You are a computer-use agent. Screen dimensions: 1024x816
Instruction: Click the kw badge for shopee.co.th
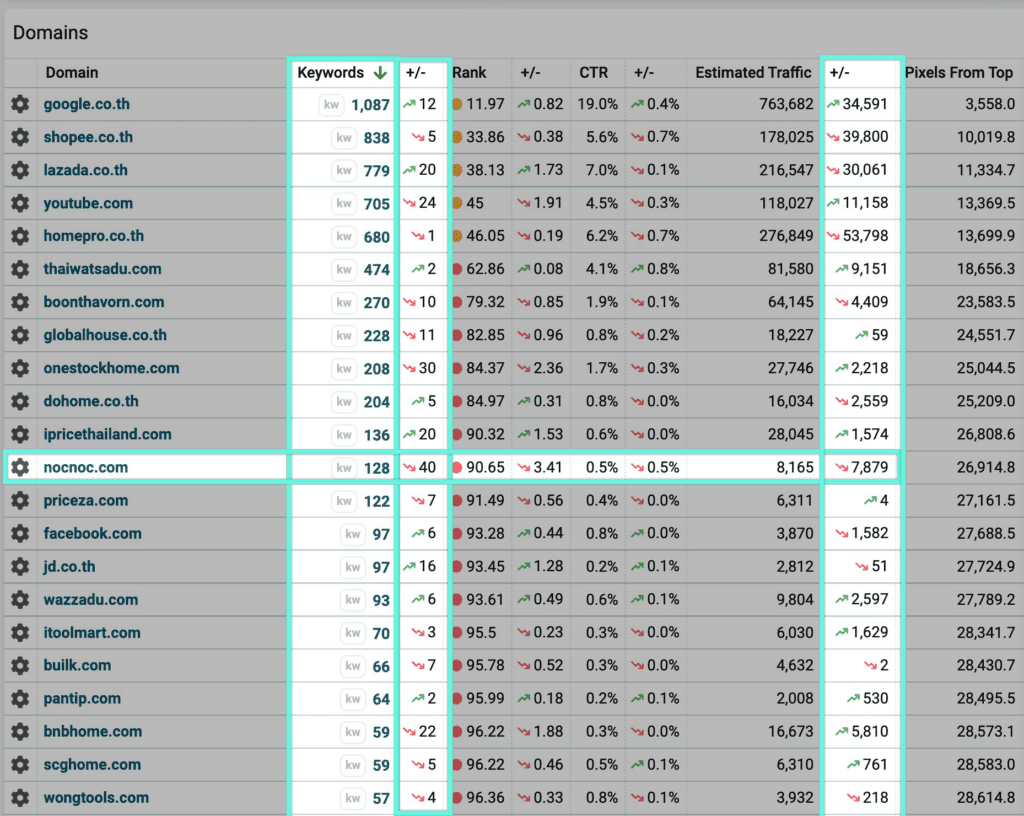tap(344, 138)
